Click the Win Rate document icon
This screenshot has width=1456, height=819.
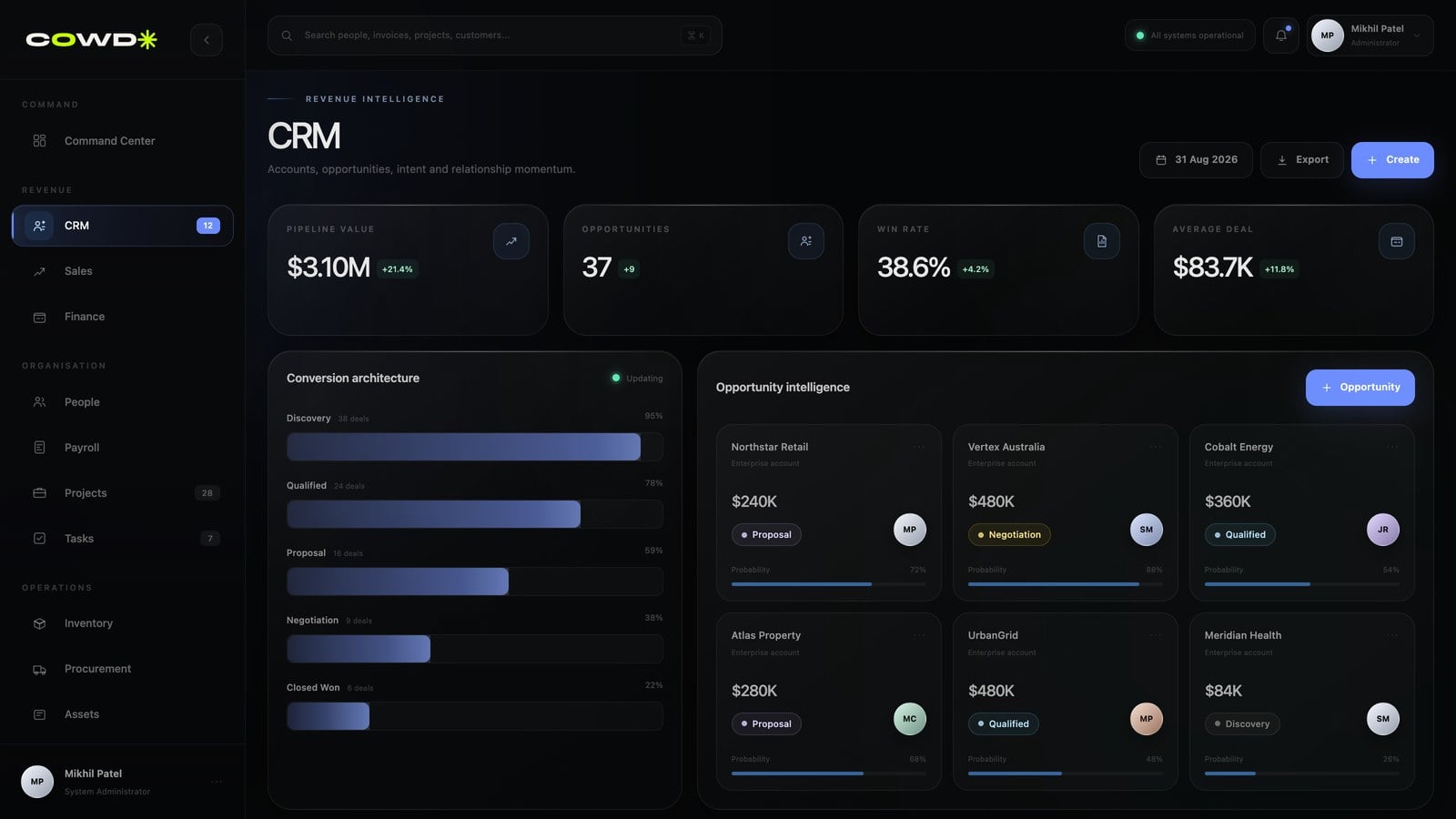1102,241
